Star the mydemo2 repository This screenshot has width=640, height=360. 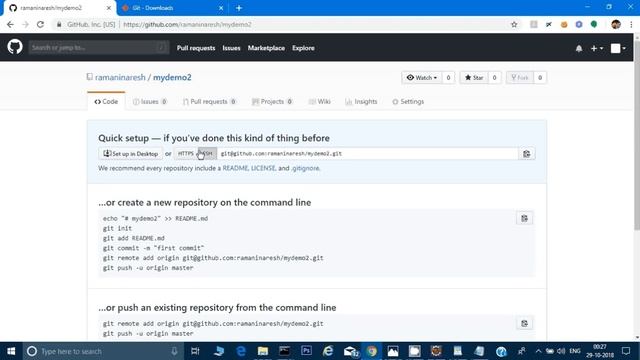click(x=474, y=78)
